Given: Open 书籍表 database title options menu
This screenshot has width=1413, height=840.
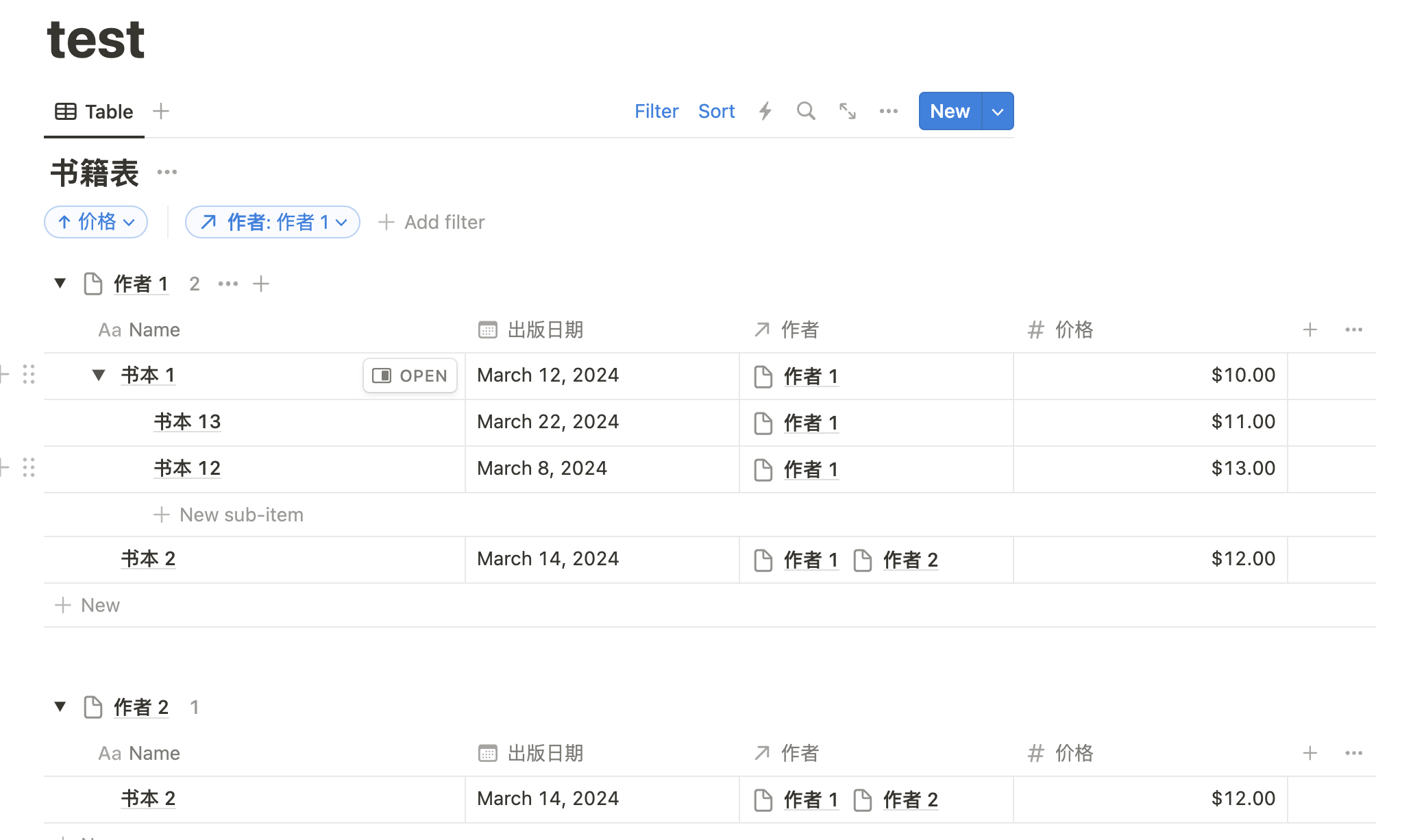Looking at the screenshot, I should (167, 172).
